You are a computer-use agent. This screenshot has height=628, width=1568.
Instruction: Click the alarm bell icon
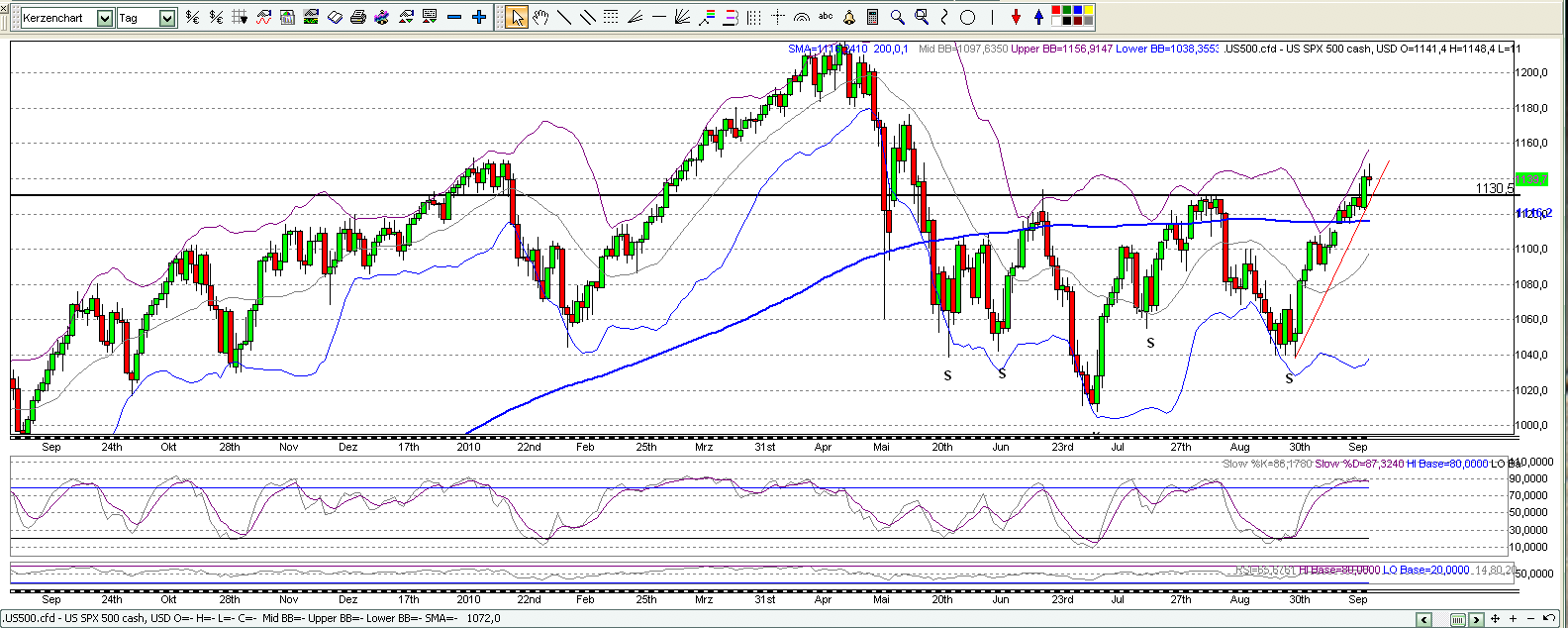click(x=849, y=17)
